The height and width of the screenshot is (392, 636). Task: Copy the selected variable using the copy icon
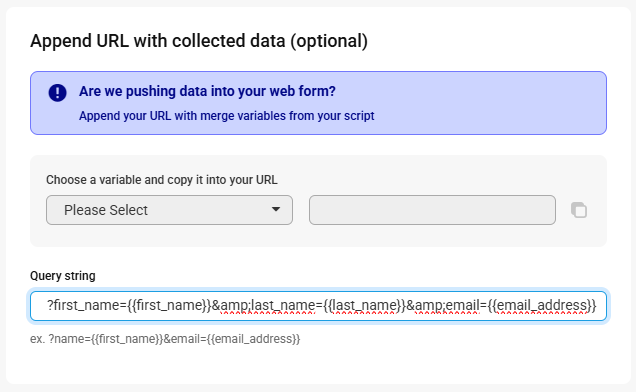579,210
